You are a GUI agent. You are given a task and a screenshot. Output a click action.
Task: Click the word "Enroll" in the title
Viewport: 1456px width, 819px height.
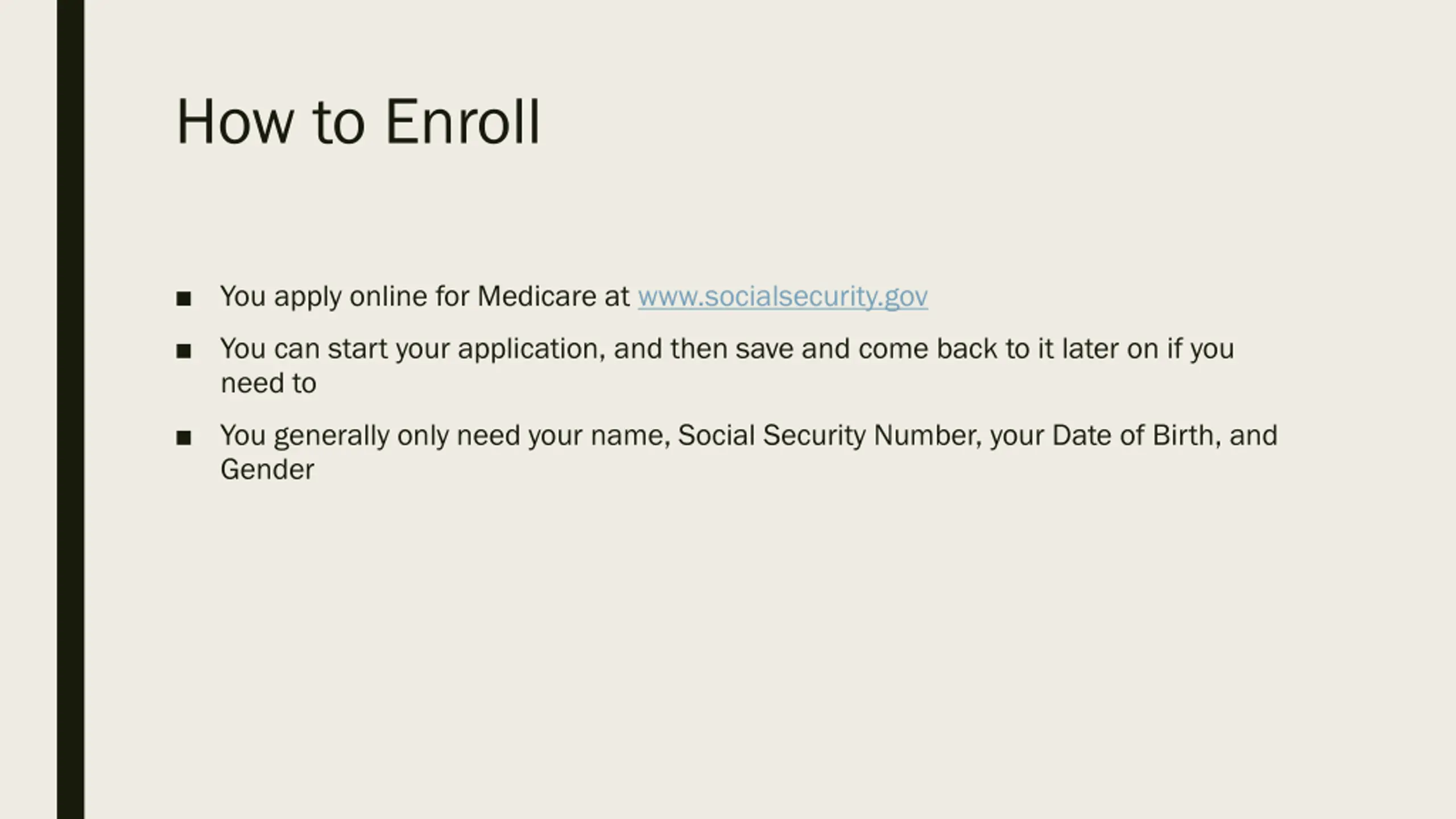pos(462,122)
